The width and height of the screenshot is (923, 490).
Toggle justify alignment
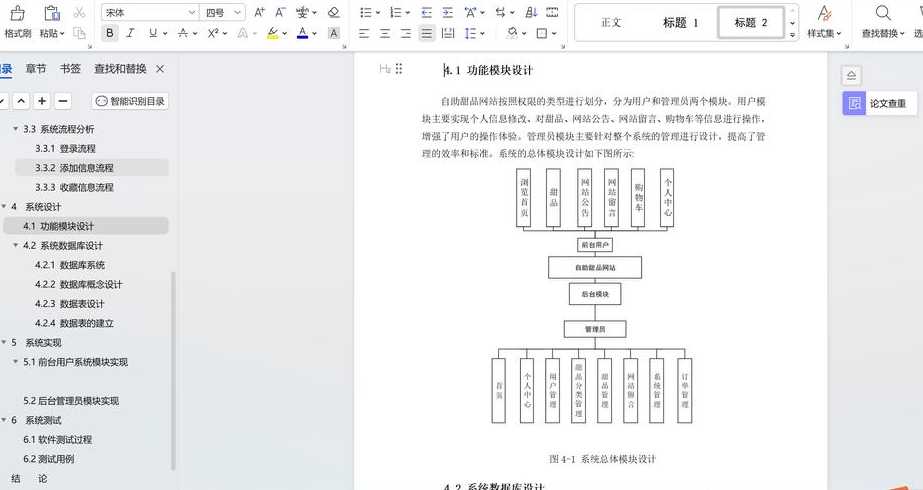(427, 34)
